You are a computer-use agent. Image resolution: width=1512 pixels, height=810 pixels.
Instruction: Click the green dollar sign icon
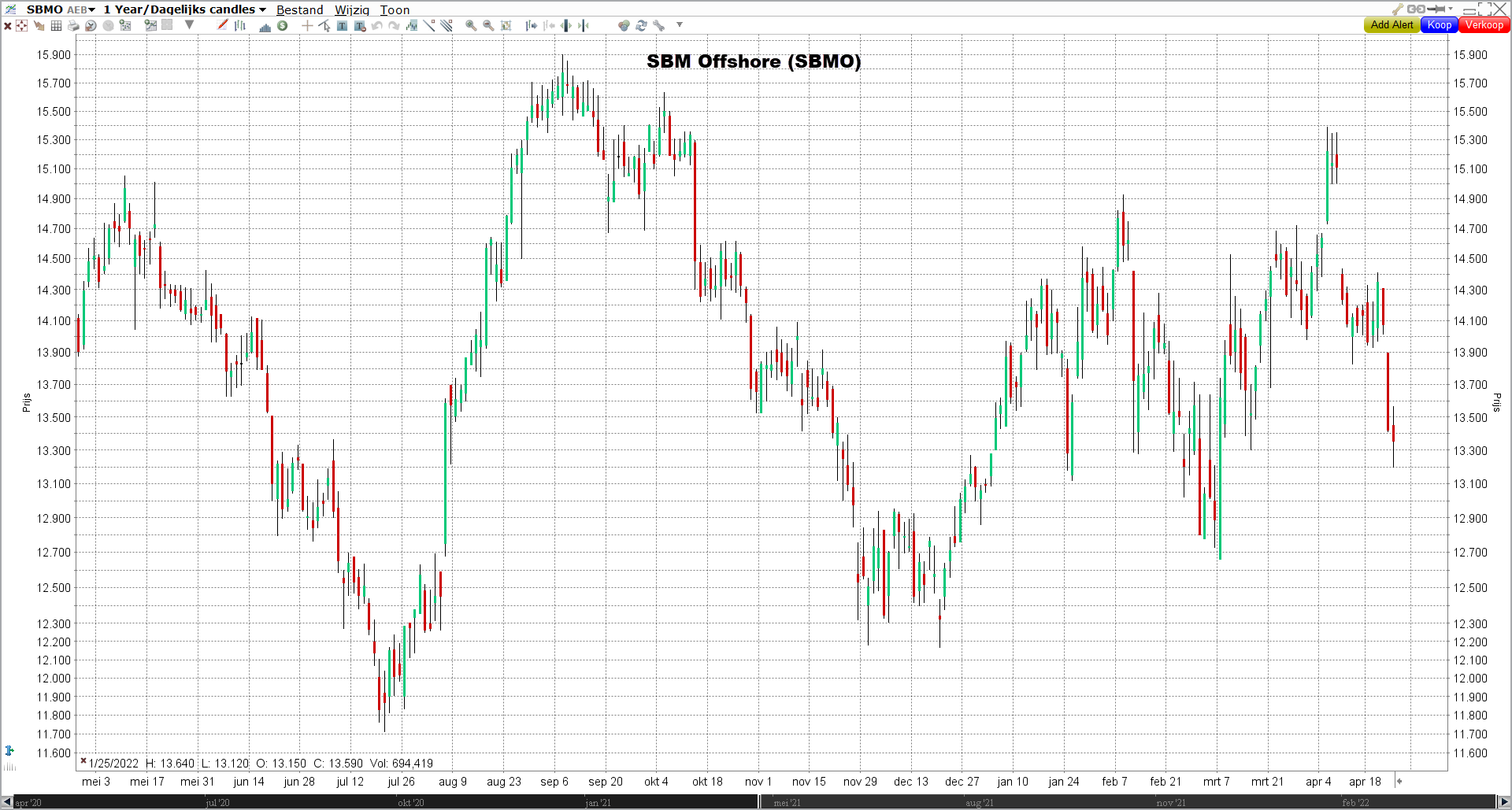coord(282,25)
